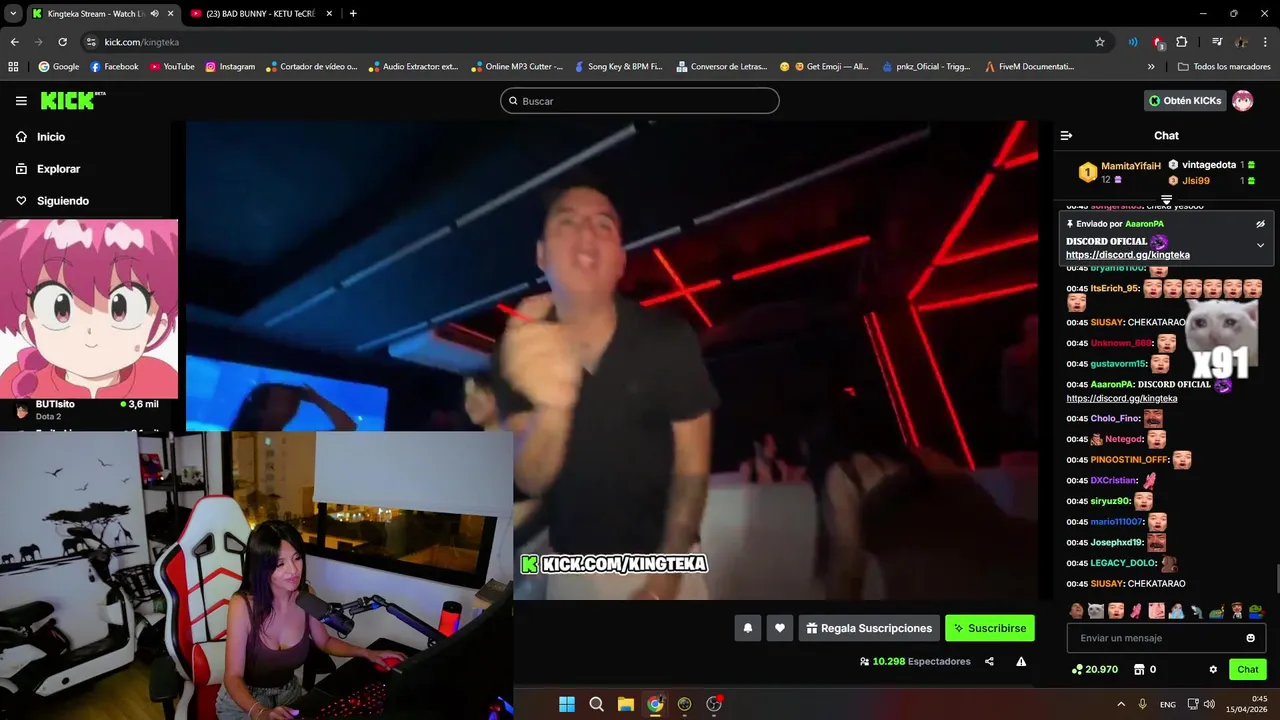Toggle stream notifications bell

(x=747, y=628)
